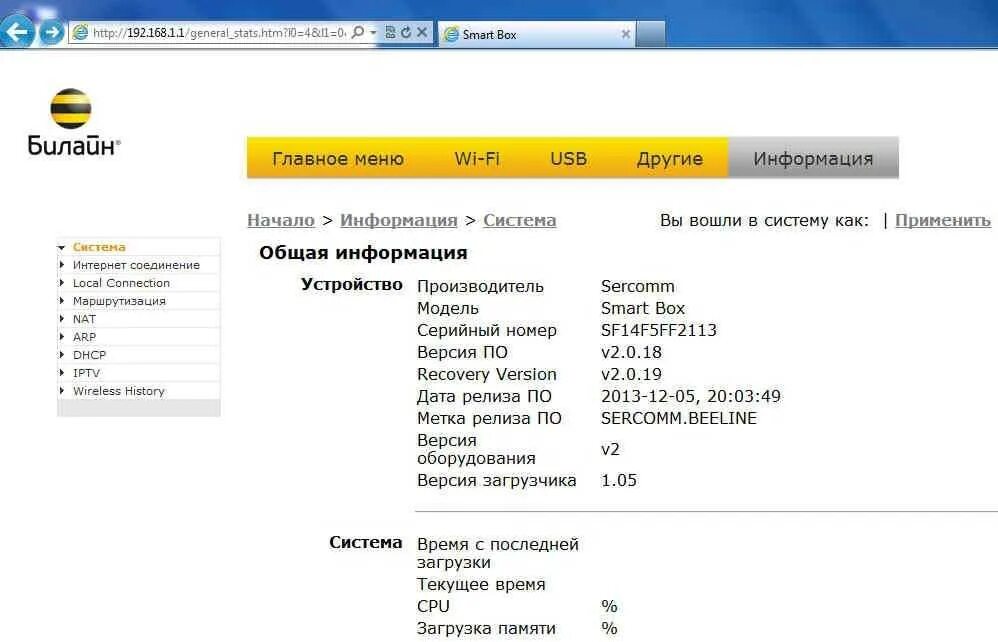Click the browser Forward arrow button
This screenshot has height=642, width=998.
52,32
